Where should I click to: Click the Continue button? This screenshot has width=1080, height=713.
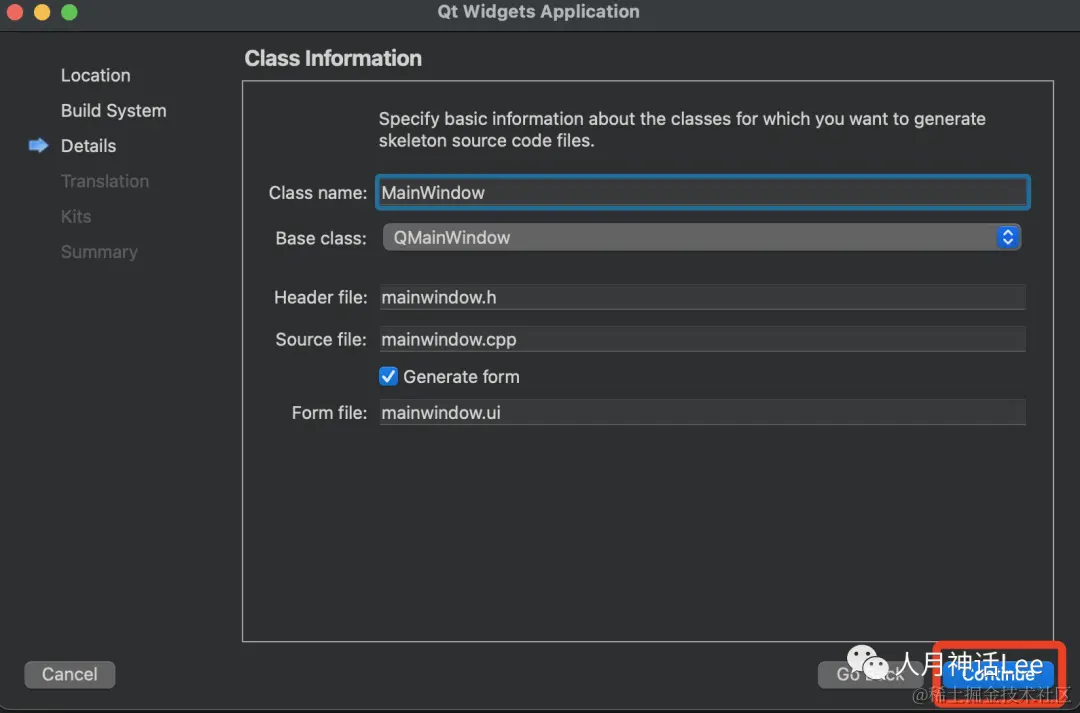(998, 674)
